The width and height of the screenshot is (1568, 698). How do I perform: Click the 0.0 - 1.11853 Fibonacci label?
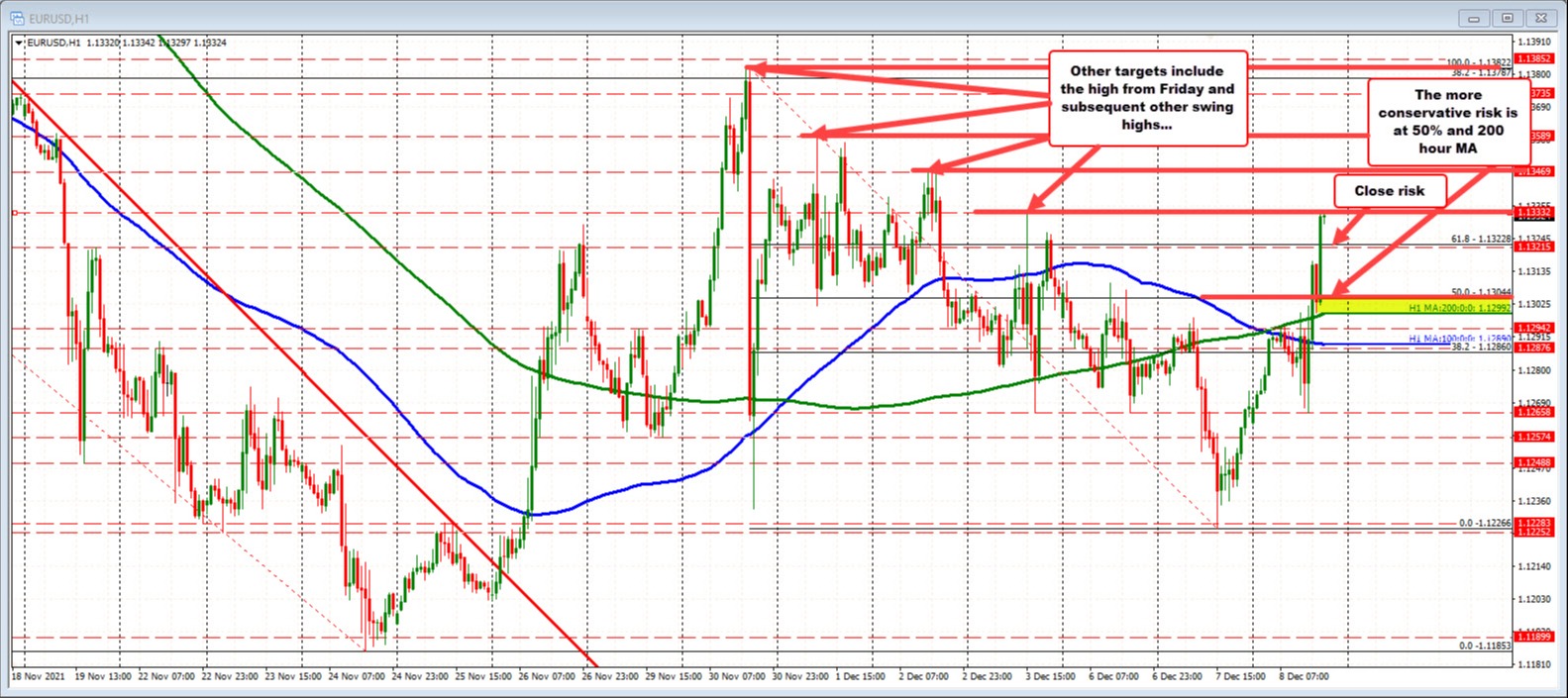point(1485,646)
